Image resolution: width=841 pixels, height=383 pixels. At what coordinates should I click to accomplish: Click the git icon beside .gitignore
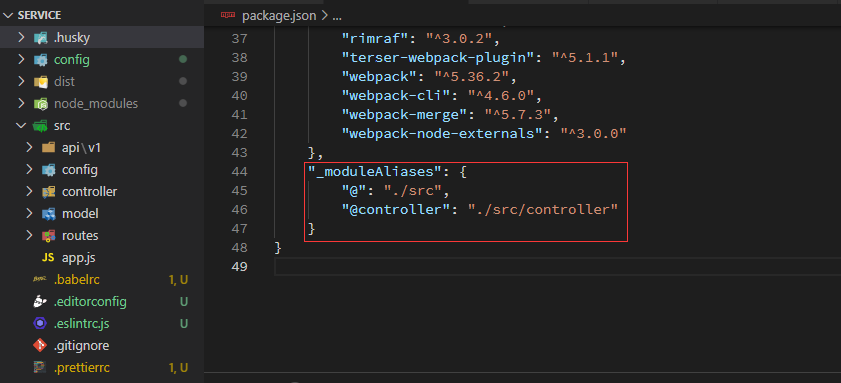pyautogui.click(x=40, y=345)
